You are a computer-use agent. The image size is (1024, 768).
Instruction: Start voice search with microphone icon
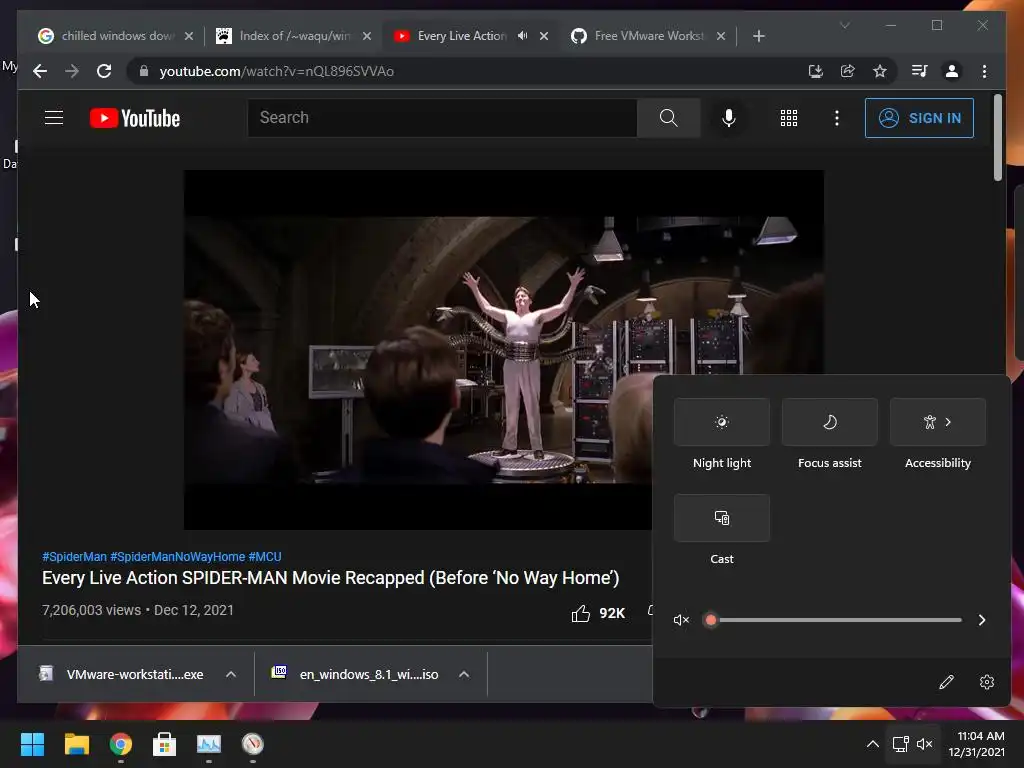coord(729,118)
